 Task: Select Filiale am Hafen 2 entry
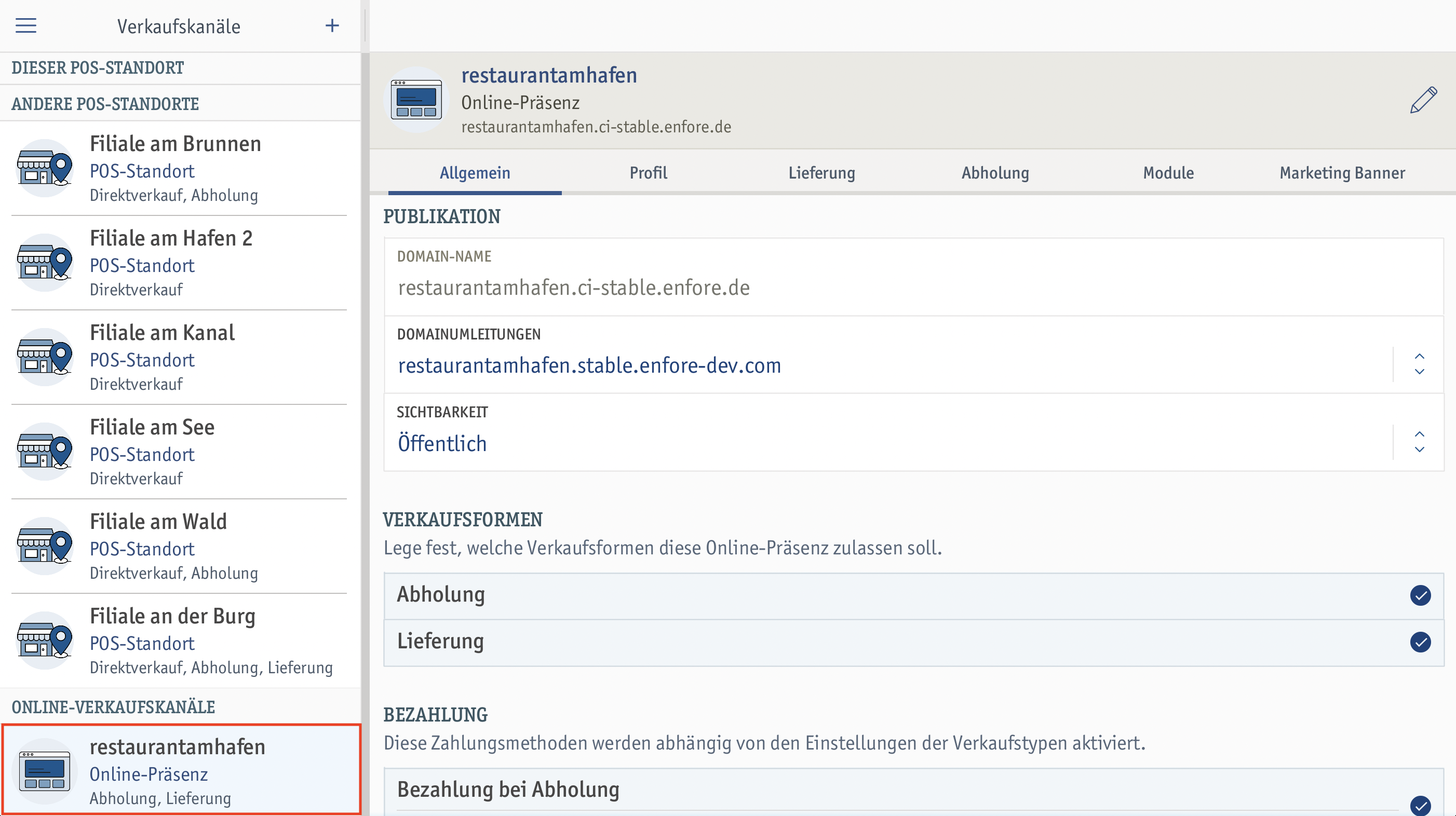[180, 262]
